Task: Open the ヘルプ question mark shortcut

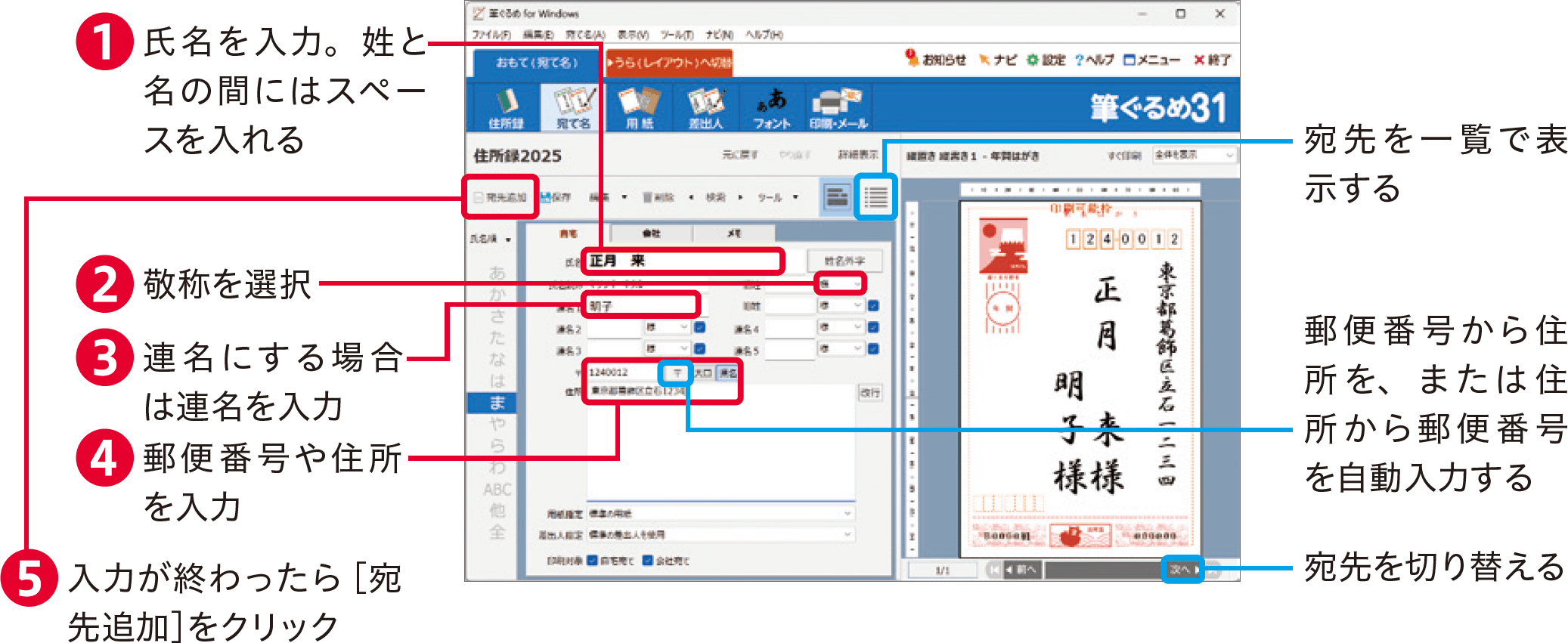Action: coord(1094,60)
